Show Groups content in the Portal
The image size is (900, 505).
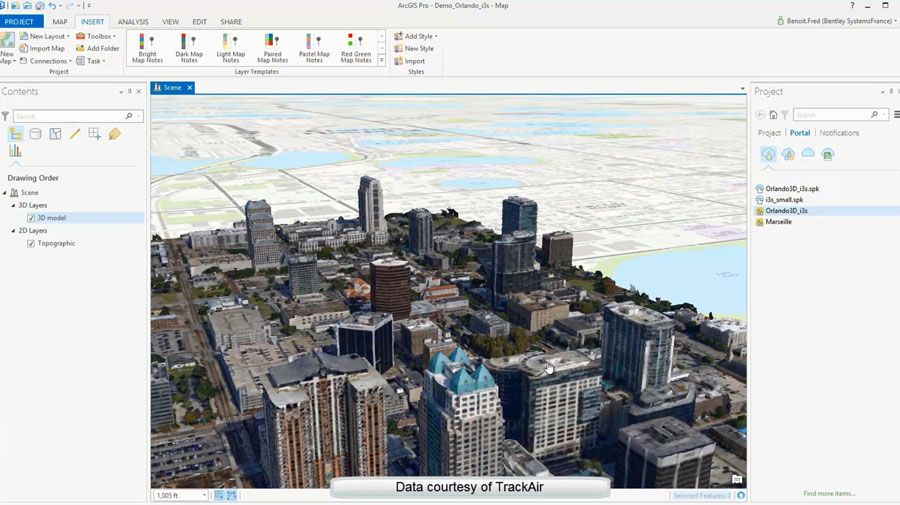coord(788,154)
